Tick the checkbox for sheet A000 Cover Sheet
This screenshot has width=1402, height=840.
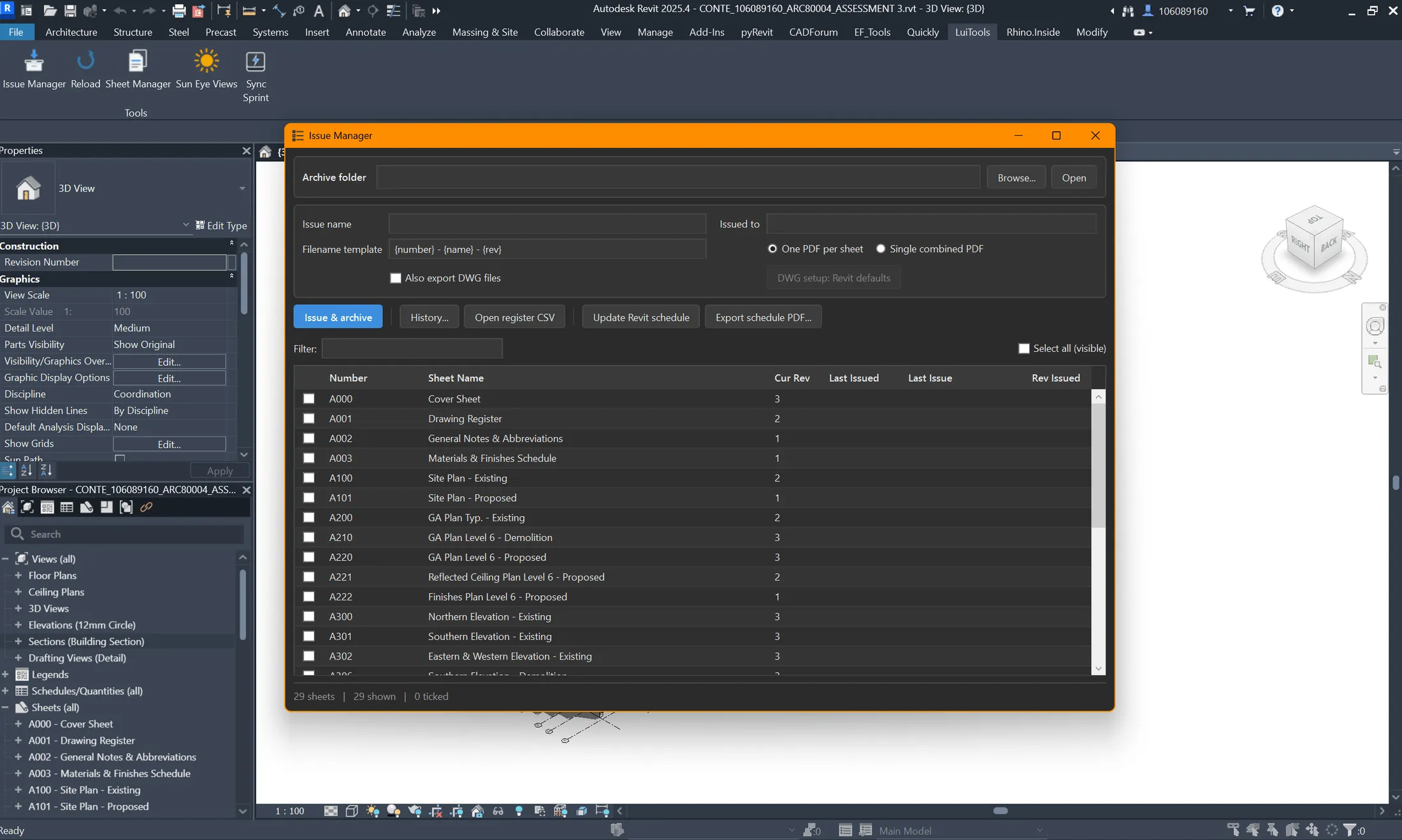pyautogui.click(x=309, y=399)
